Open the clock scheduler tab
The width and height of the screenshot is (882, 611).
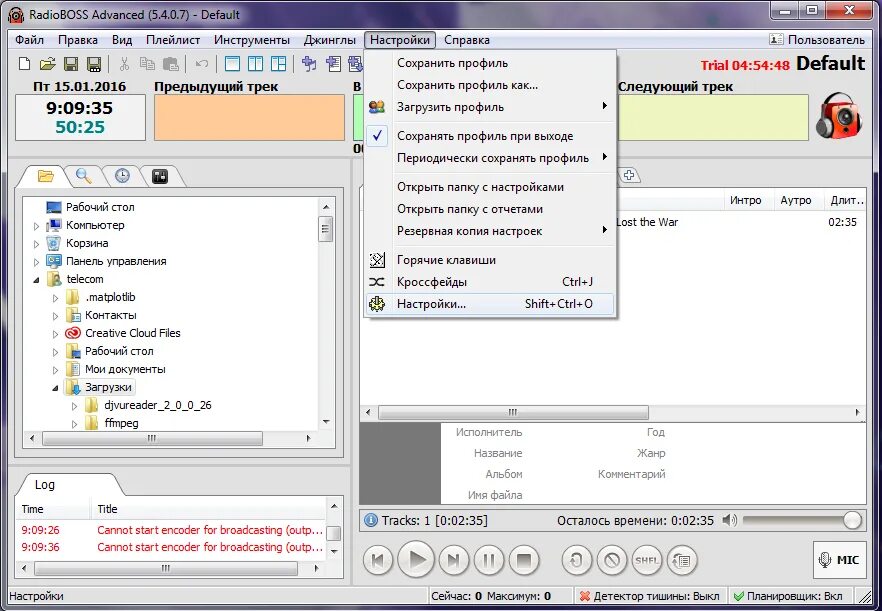click(122, 176)
